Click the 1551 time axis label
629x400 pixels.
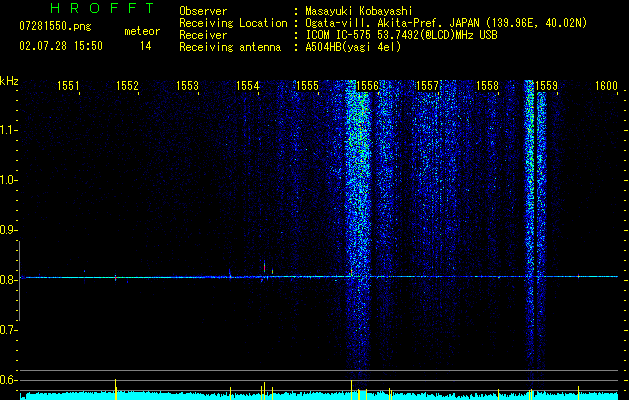[68, 85]
